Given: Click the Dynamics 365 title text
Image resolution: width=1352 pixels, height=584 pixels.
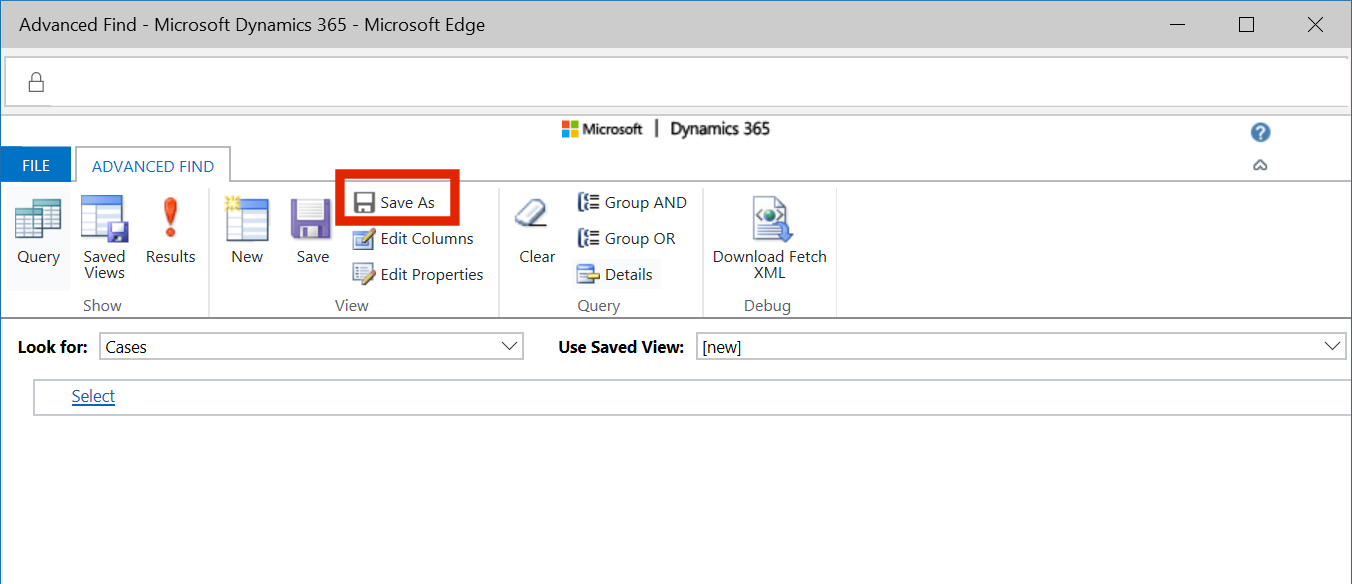Looking at the screenshot, I should click(720, 129).
